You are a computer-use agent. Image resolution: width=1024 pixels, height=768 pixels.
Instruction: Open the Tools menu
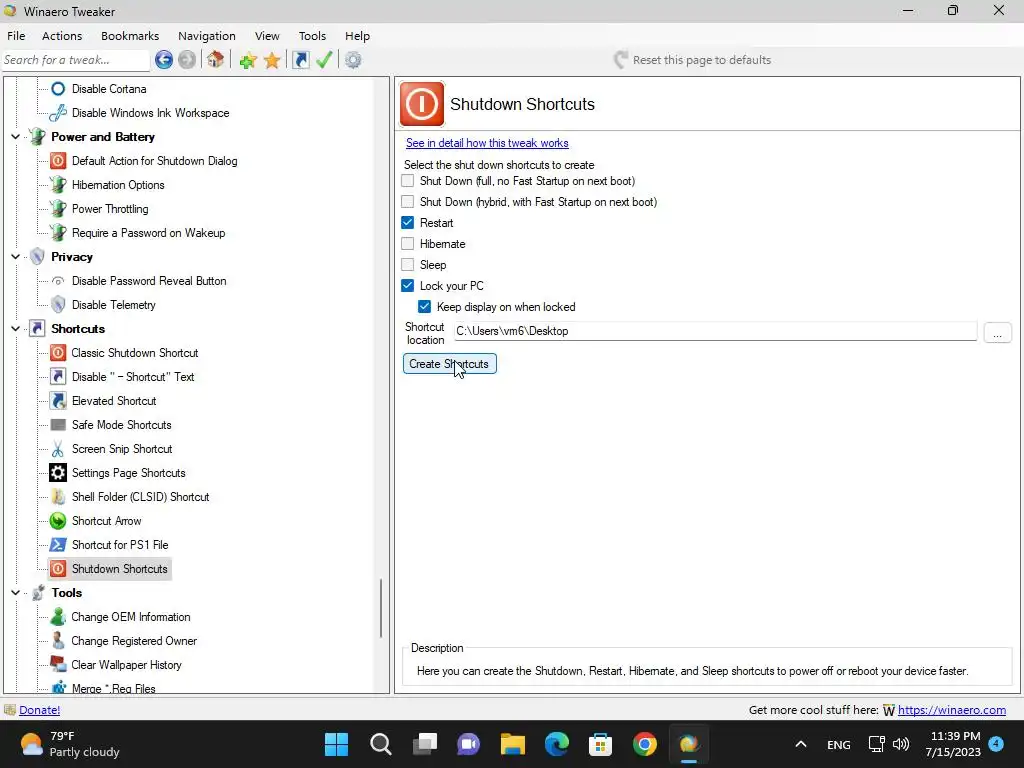click(x=312, y=36)
